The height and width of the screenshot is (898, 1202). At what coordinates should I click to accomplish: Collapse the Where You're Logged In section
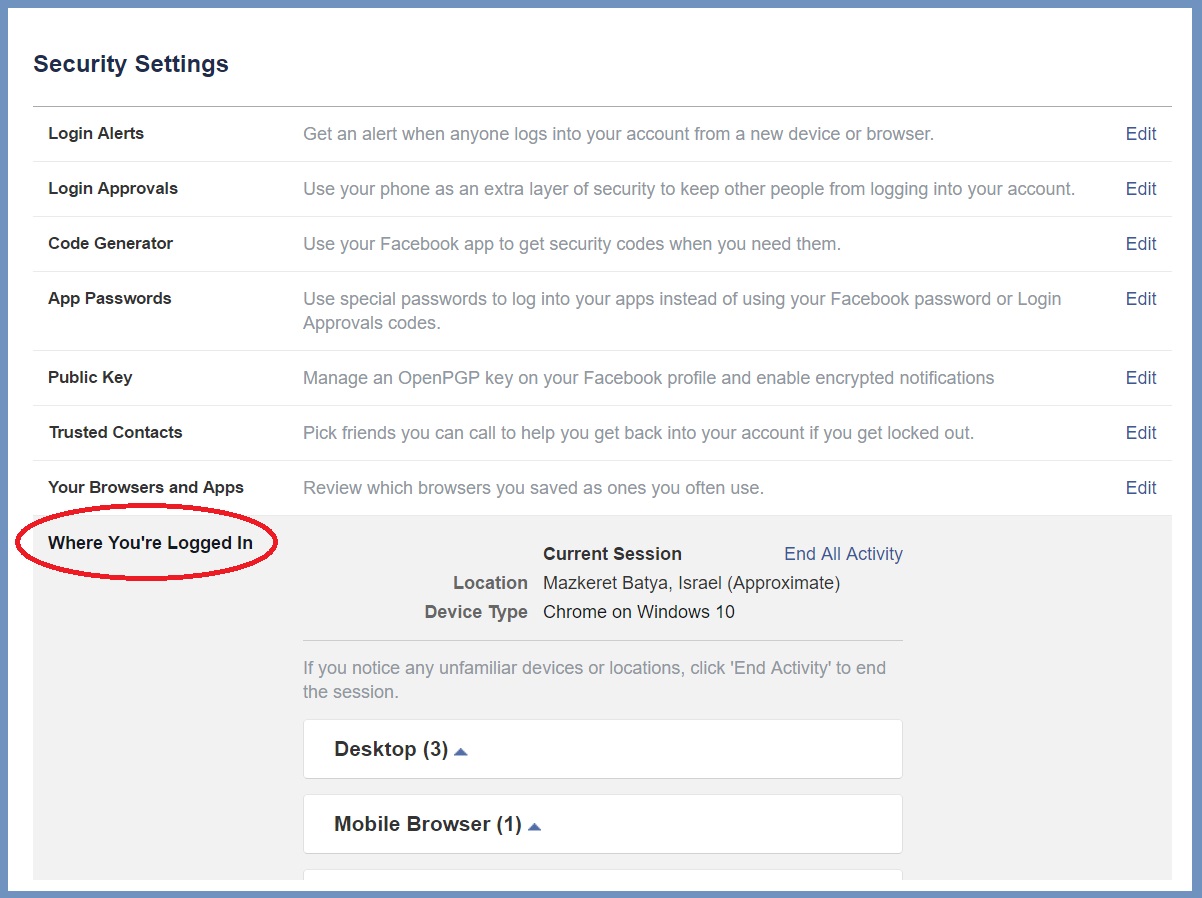click(x=150, y=543)
